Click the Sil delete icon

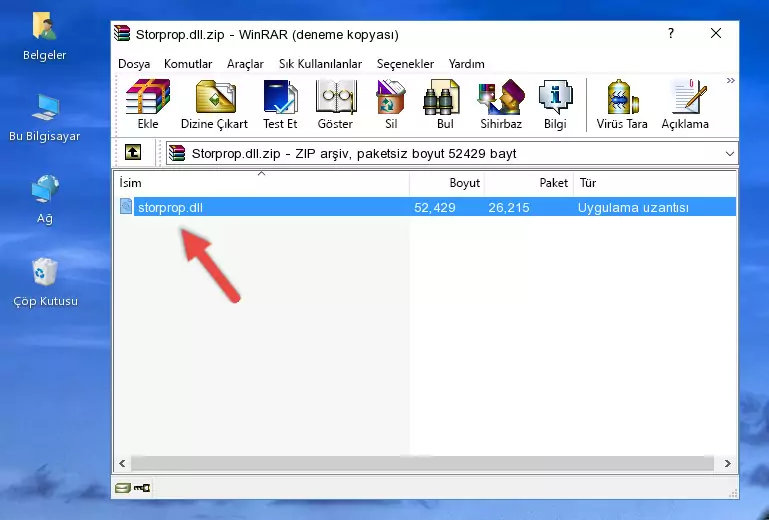(x=391, y=104)
